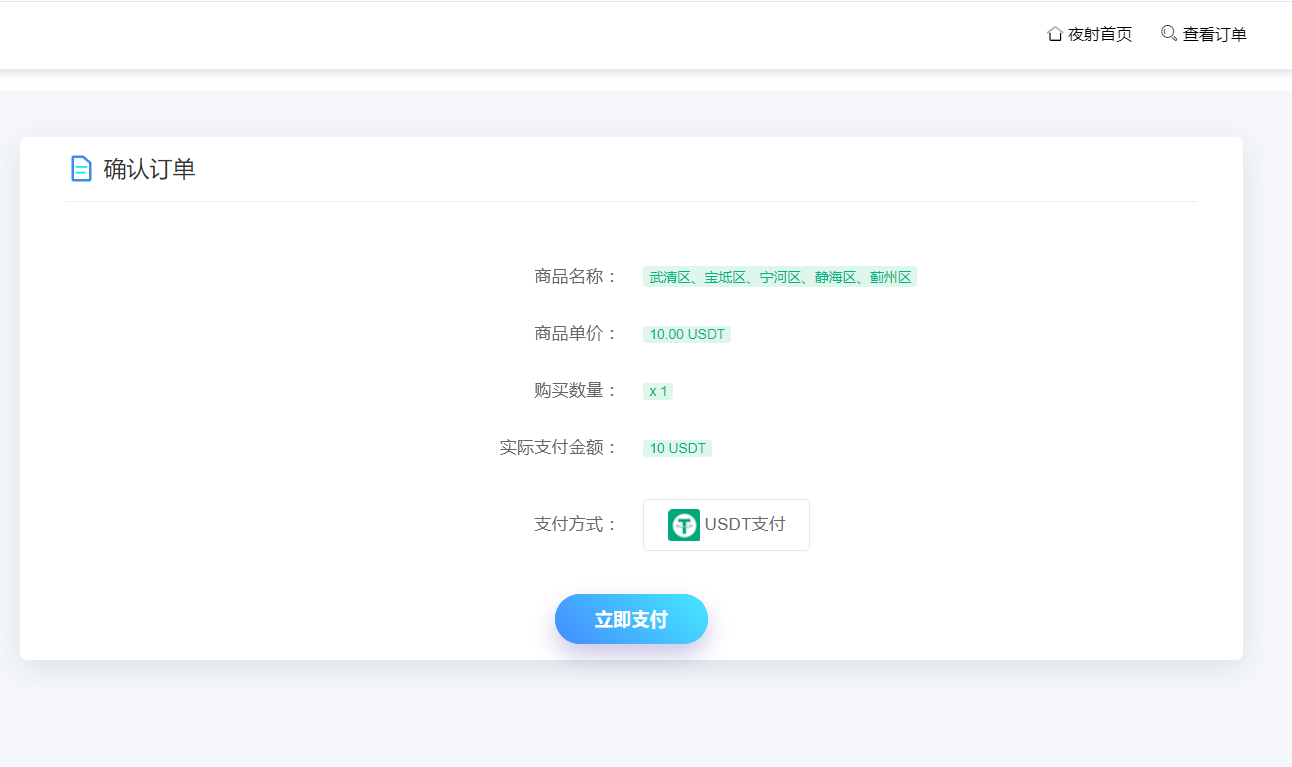Click the home icon beside 夜射首页
This screenshot has width=1292, height=767.
coord(1054,33)
